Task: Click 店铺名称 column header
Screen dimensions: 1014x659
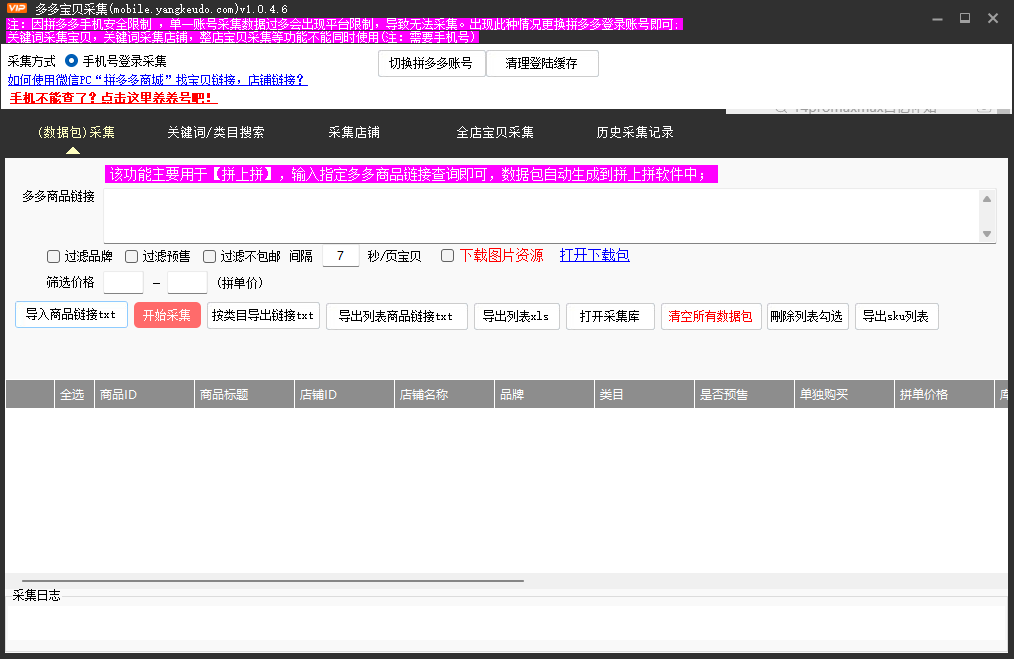Action: [x=444, y=394]
